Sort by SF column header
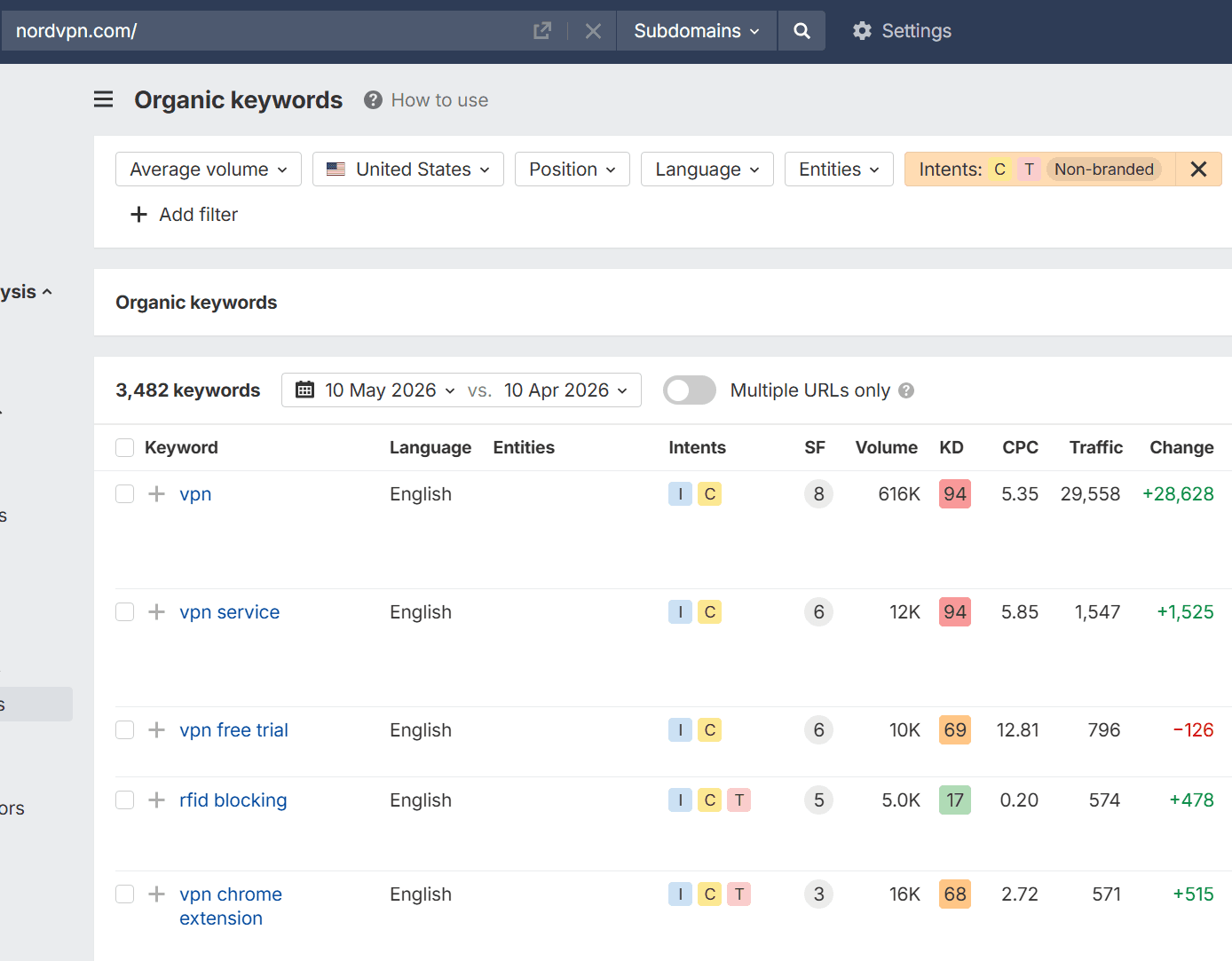The width and height of the screenshot is (1232, 961). click(x=815, y=448)
